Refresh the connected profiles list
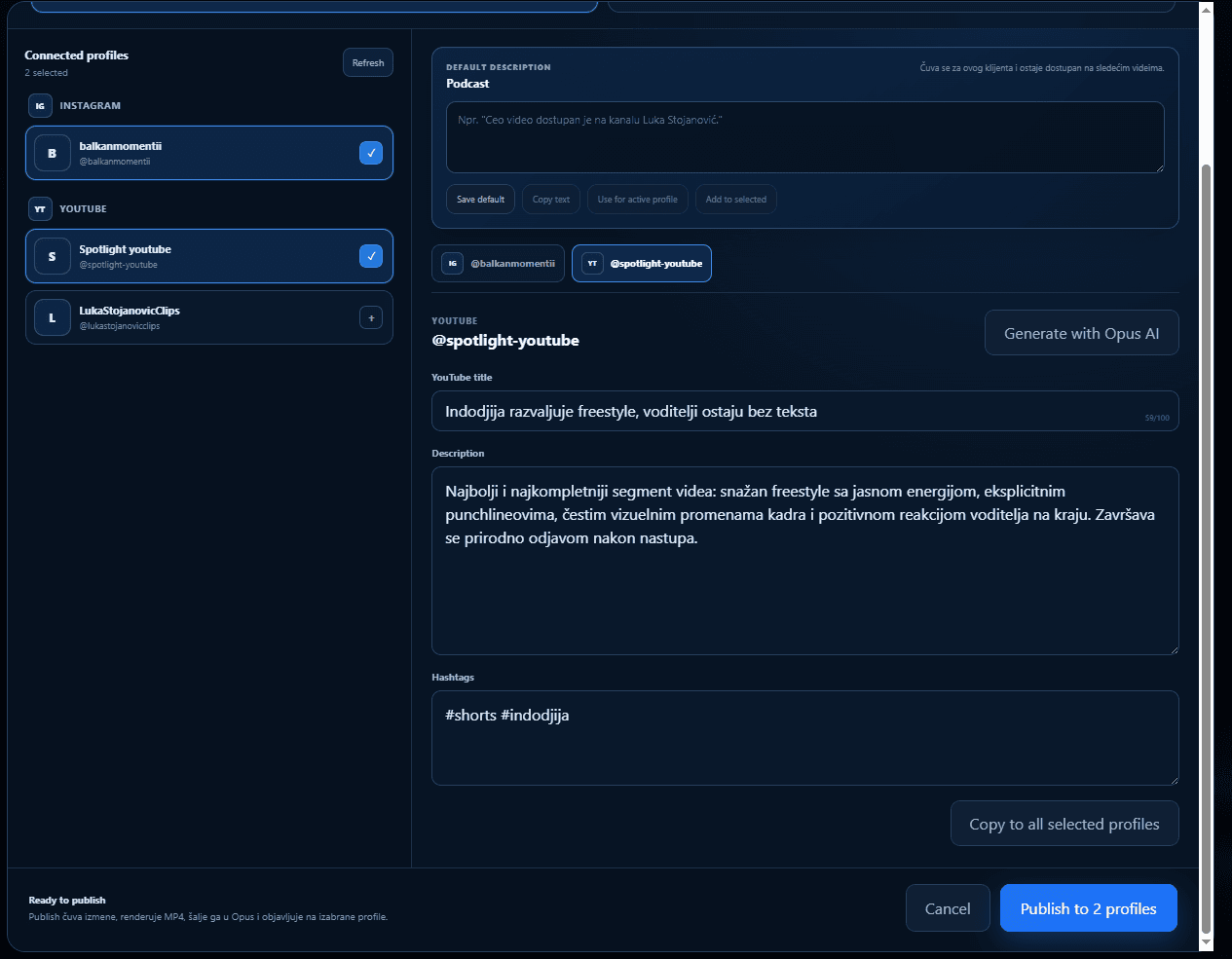The width and height of the screenshot is (1232, 959). click(x=368, y=62)
